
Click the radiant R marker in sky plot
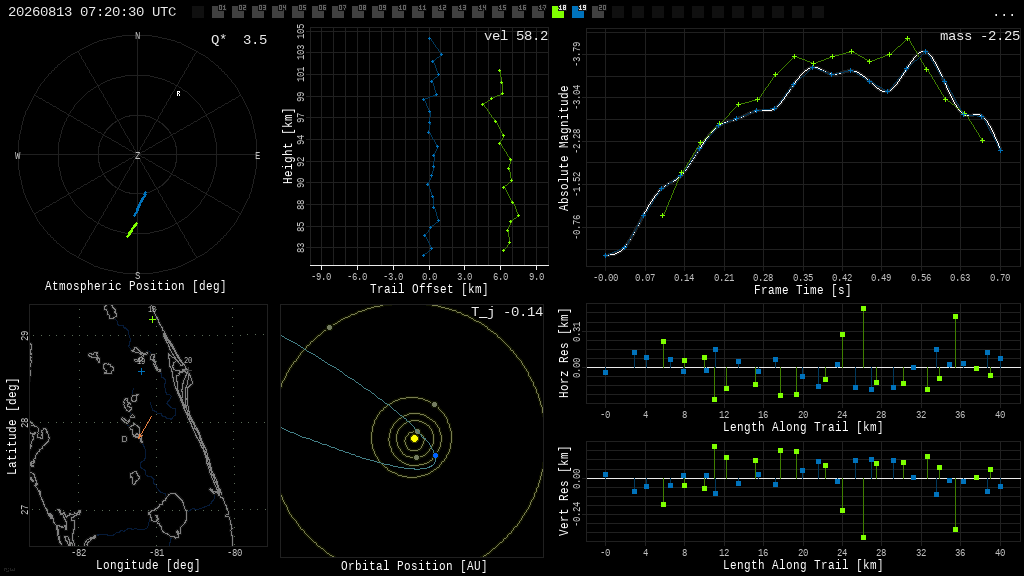(x=178, y=94)
